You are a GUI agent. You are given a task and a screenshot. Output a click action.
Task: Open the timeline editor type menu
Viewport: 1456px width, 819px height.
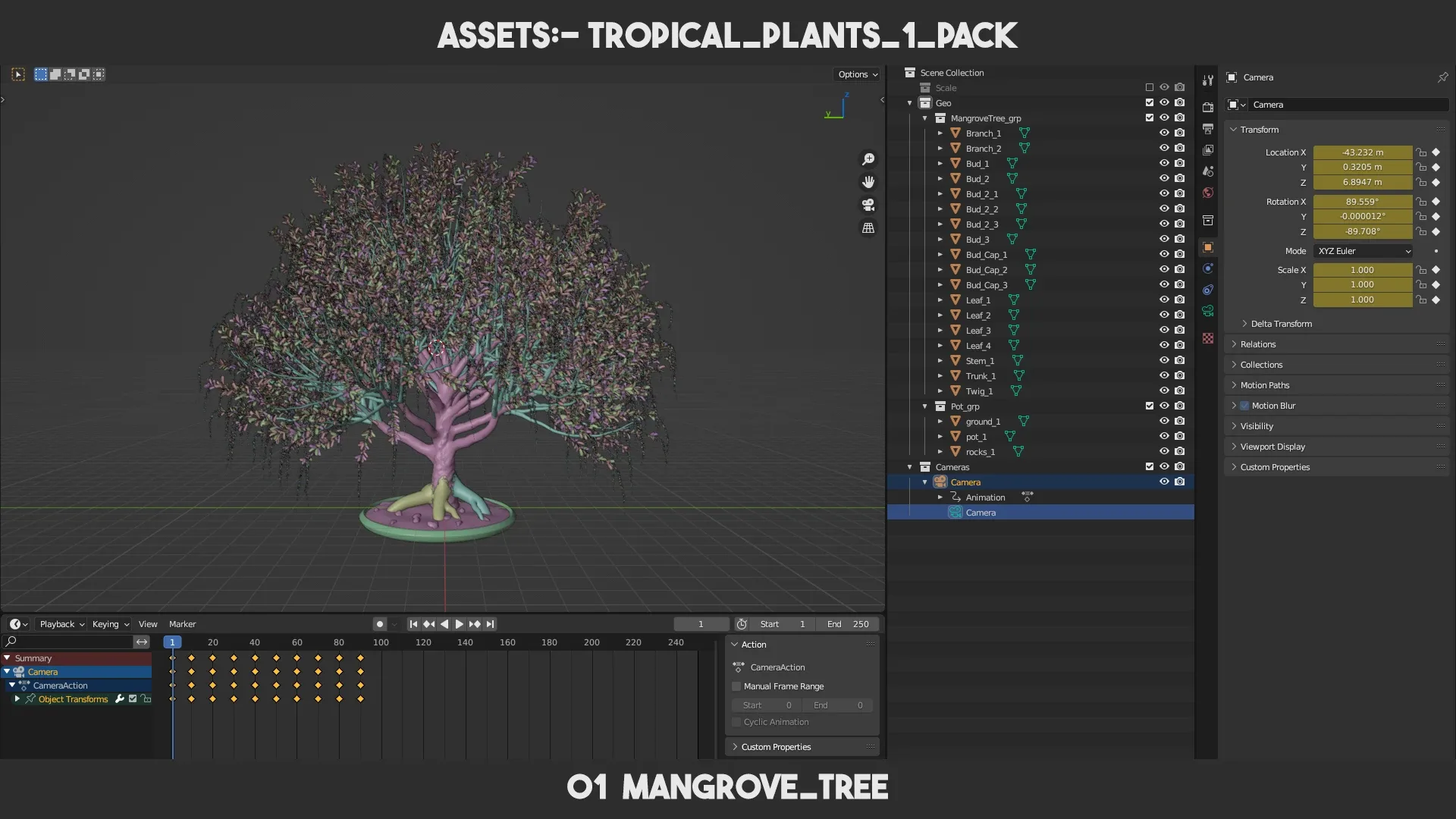[x=17, y=624]
